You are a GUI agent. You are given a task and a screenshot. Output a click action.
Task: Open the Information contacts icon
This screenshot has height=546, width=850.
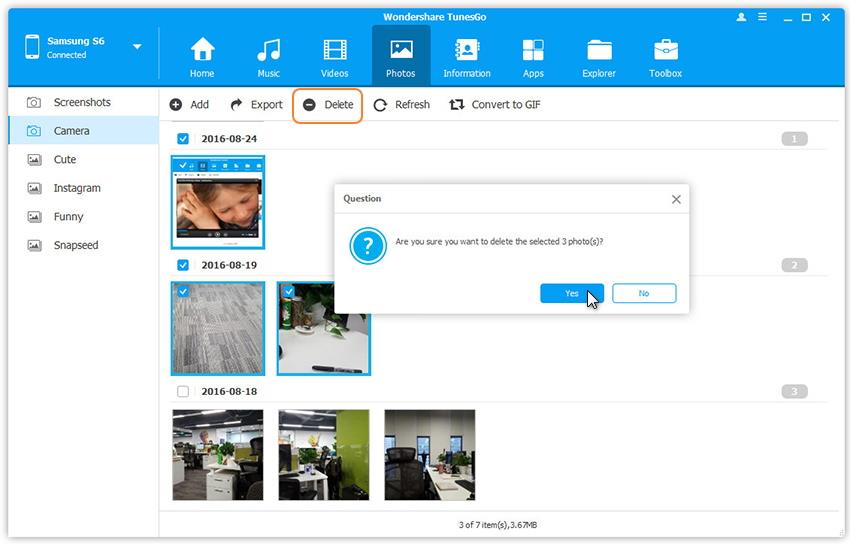click(466, 50)
